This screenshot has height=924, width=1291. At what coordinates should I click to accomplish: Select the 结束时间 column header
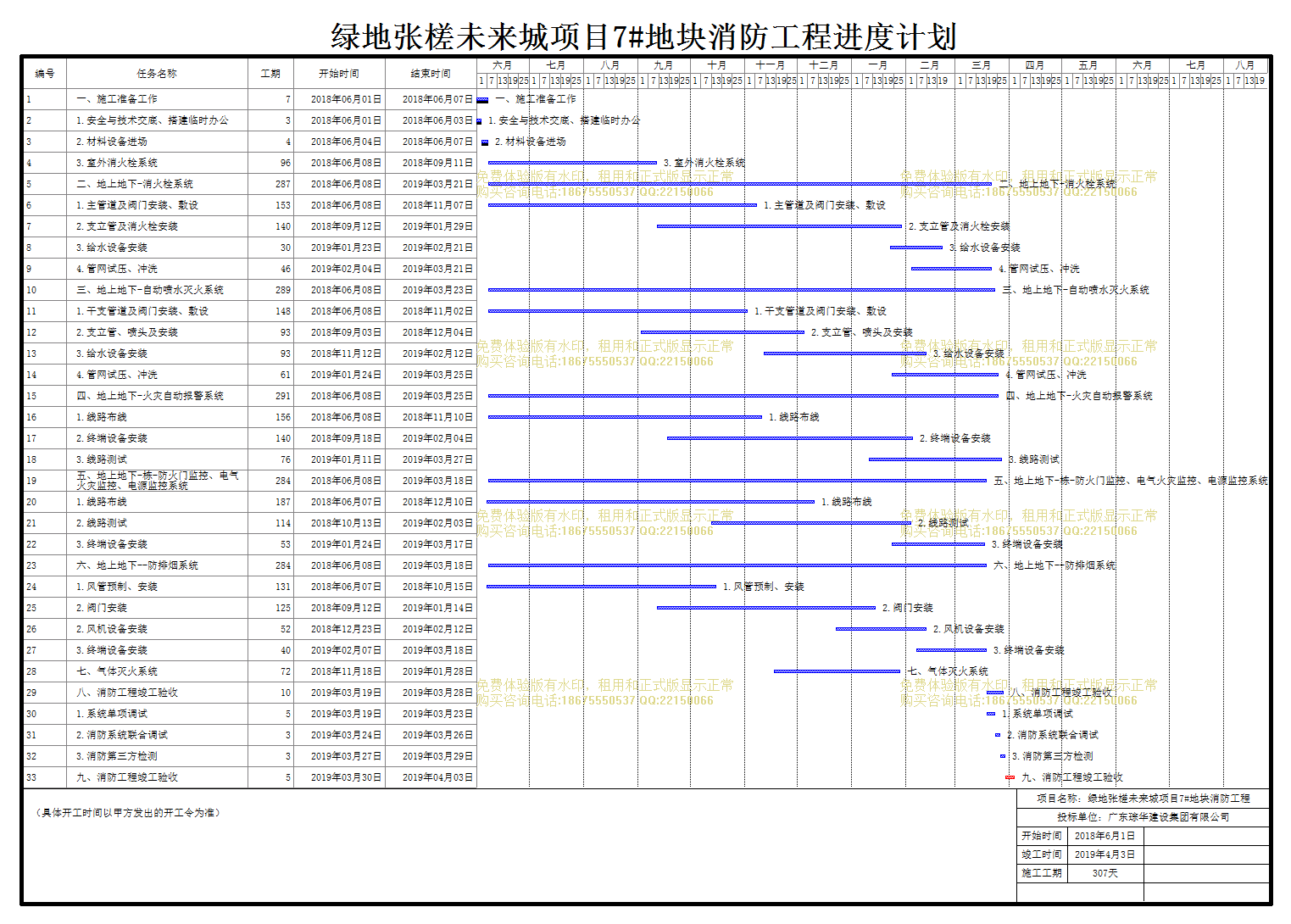coord(431,74)
